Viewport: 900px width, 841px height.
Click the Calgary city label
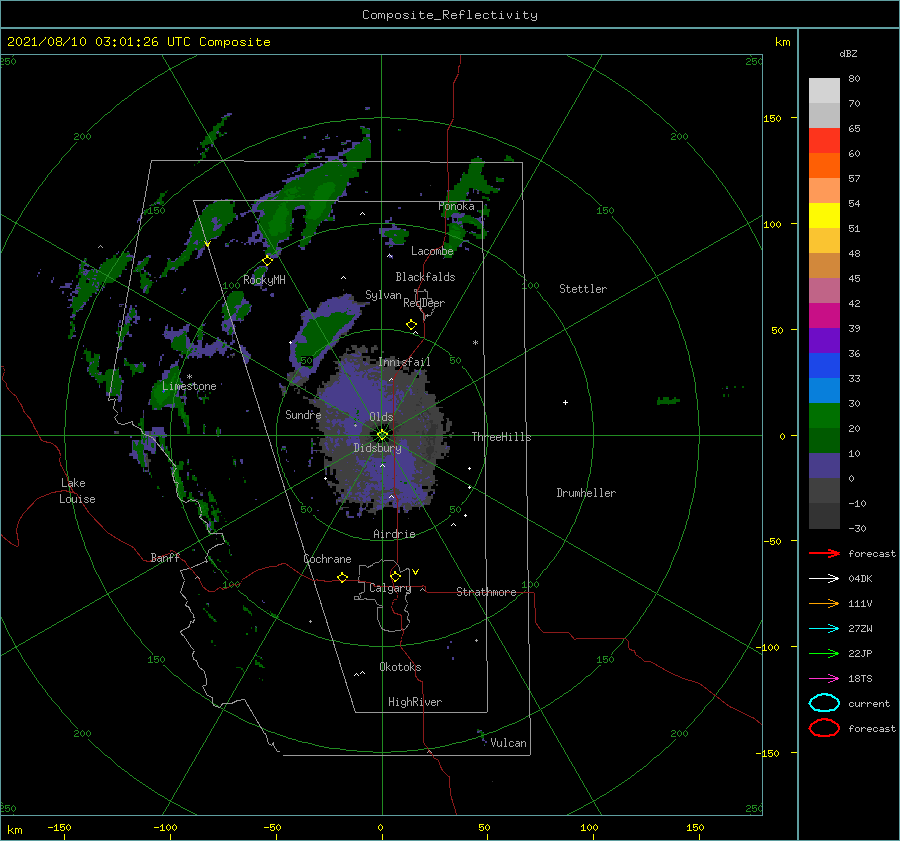390,588
